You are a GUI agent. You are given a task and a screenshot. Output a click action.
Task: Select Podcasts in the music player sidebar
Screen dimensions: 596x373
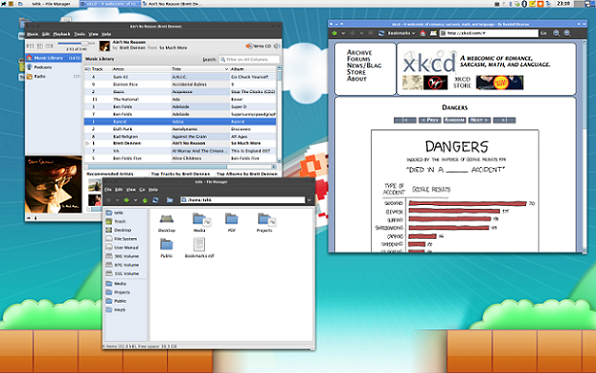coord(53,67)
